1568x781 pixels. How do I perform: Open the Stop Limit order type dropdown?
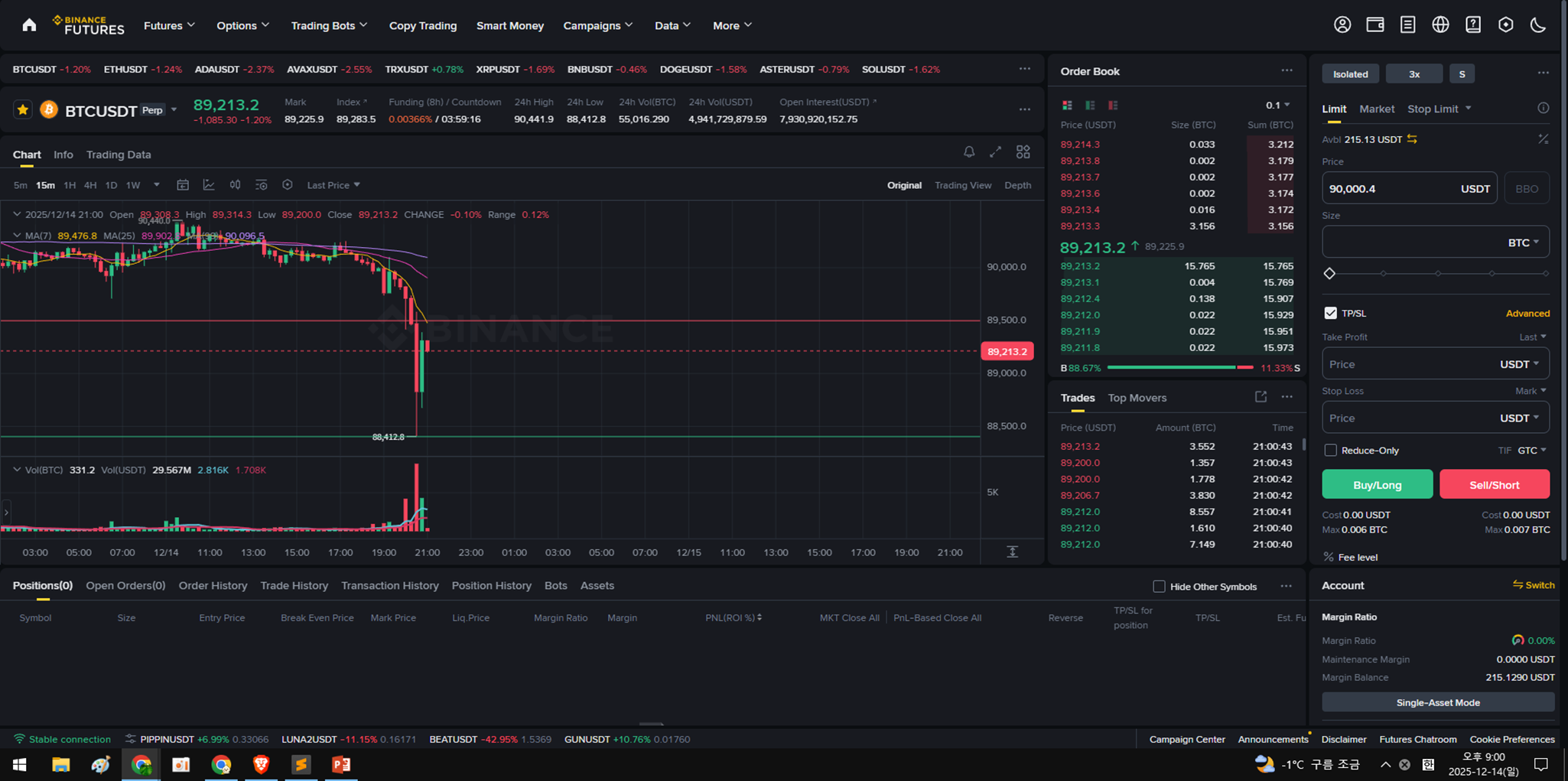[1440, 109]
